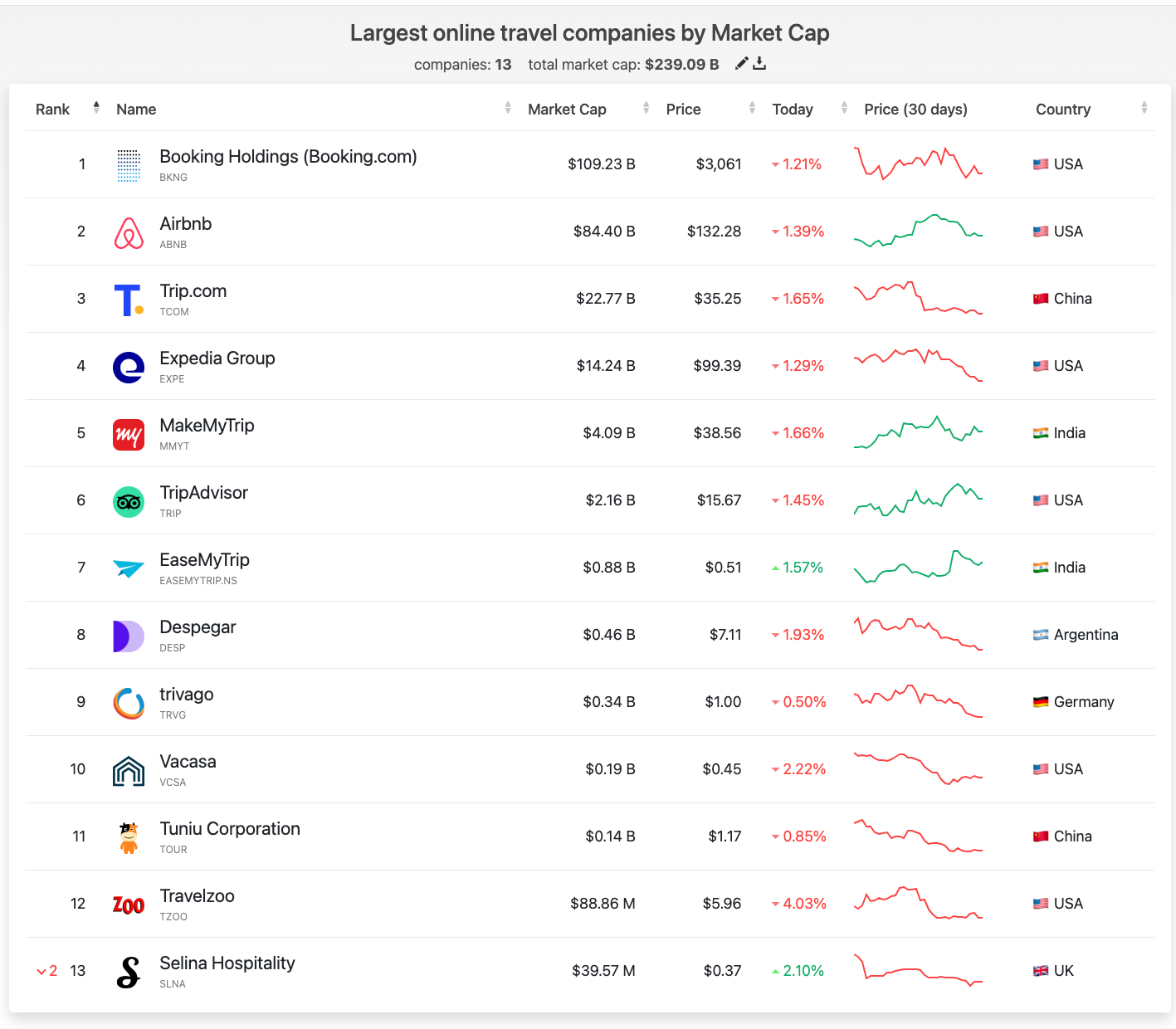Click the Airbnb logo icon
The image size is (1176, 1029).
pyautogui.click(x=129, y=233)
